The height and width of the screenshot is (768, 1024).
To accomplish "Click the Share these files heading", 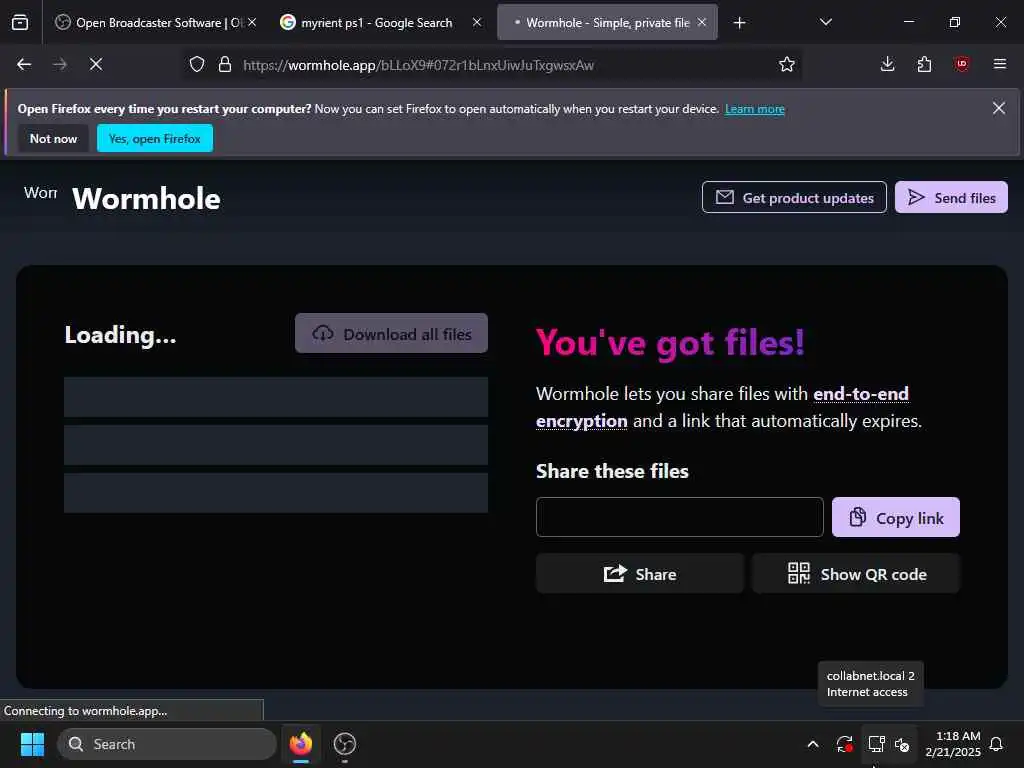I will click(613, 471).
